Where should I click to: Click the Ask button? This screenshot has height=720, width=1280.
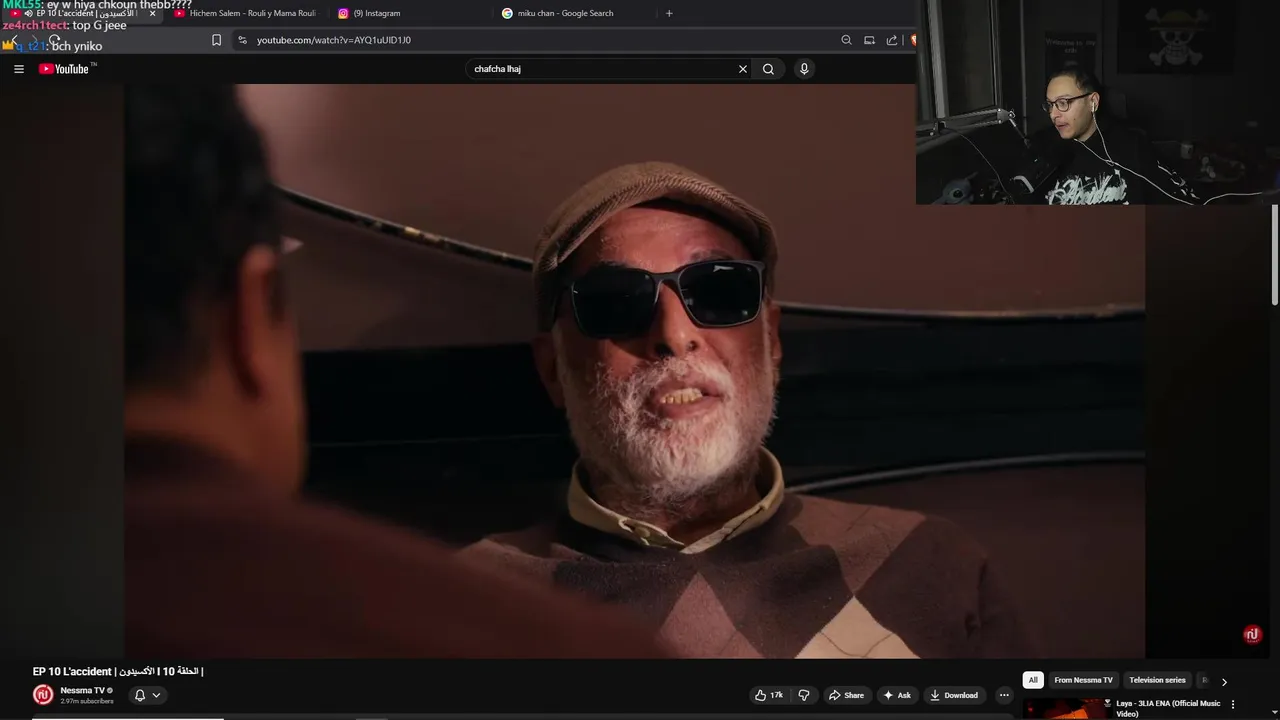point(897,695)
